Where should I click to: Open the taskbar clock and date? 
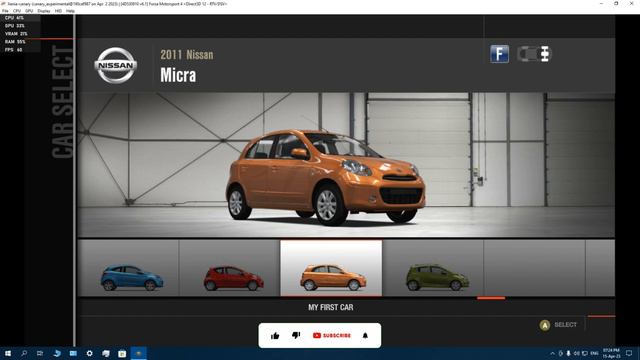tap(611, 353)
